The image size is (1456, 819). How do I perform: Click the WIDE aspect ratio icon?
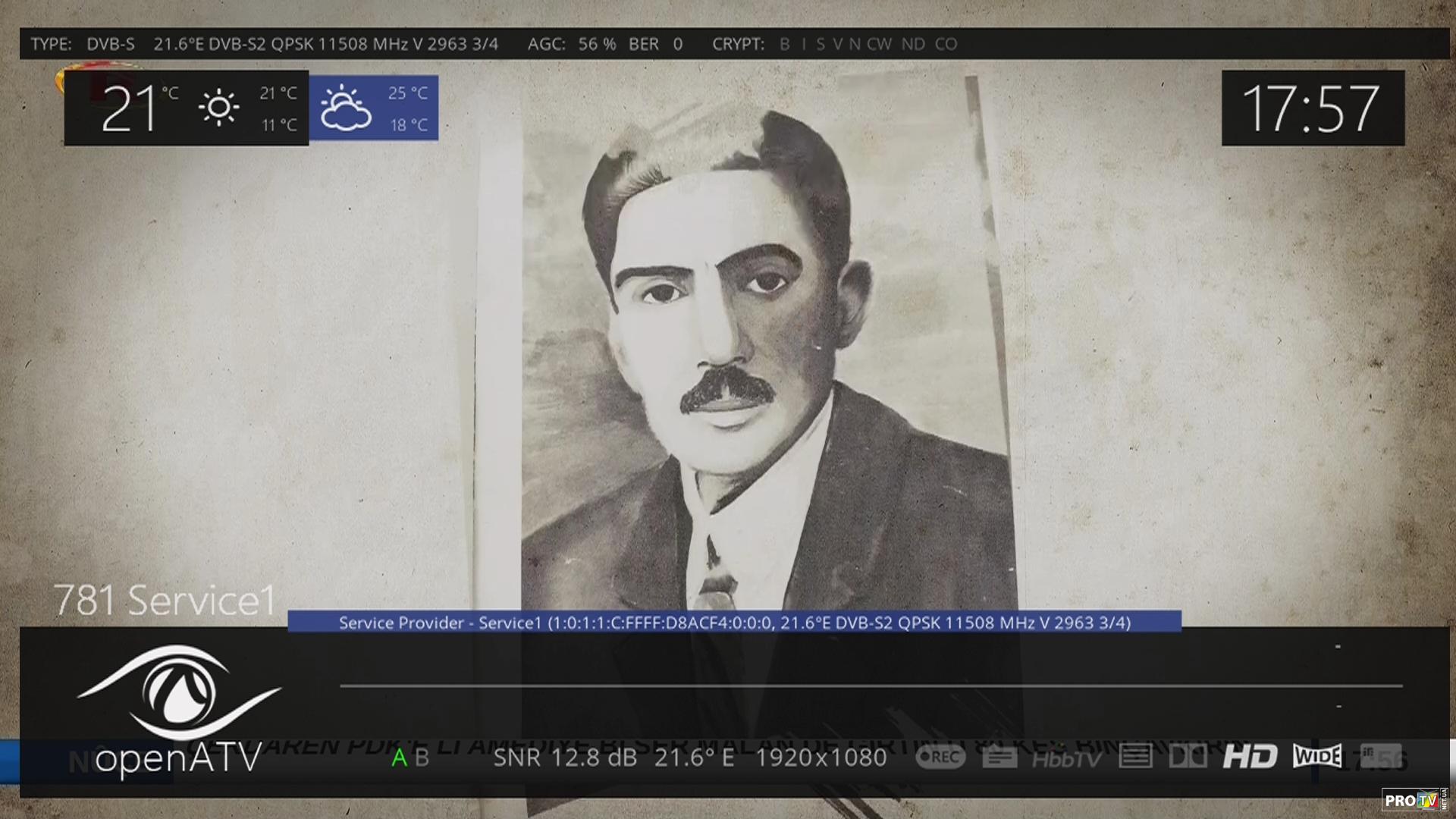(1317, 756)
